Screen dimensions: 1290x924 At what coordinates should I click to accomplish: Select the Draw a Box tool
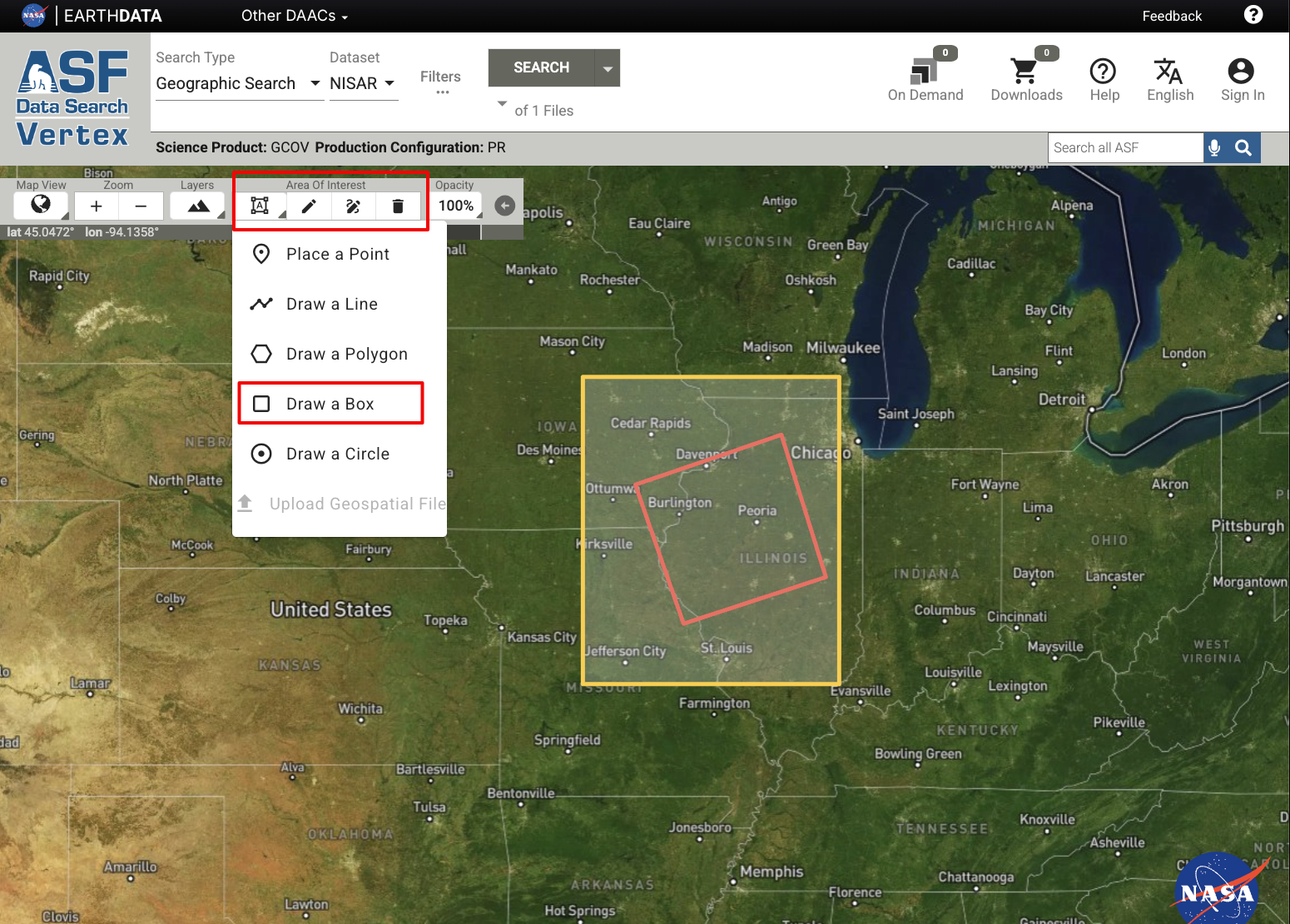click(x=330, y=403)
